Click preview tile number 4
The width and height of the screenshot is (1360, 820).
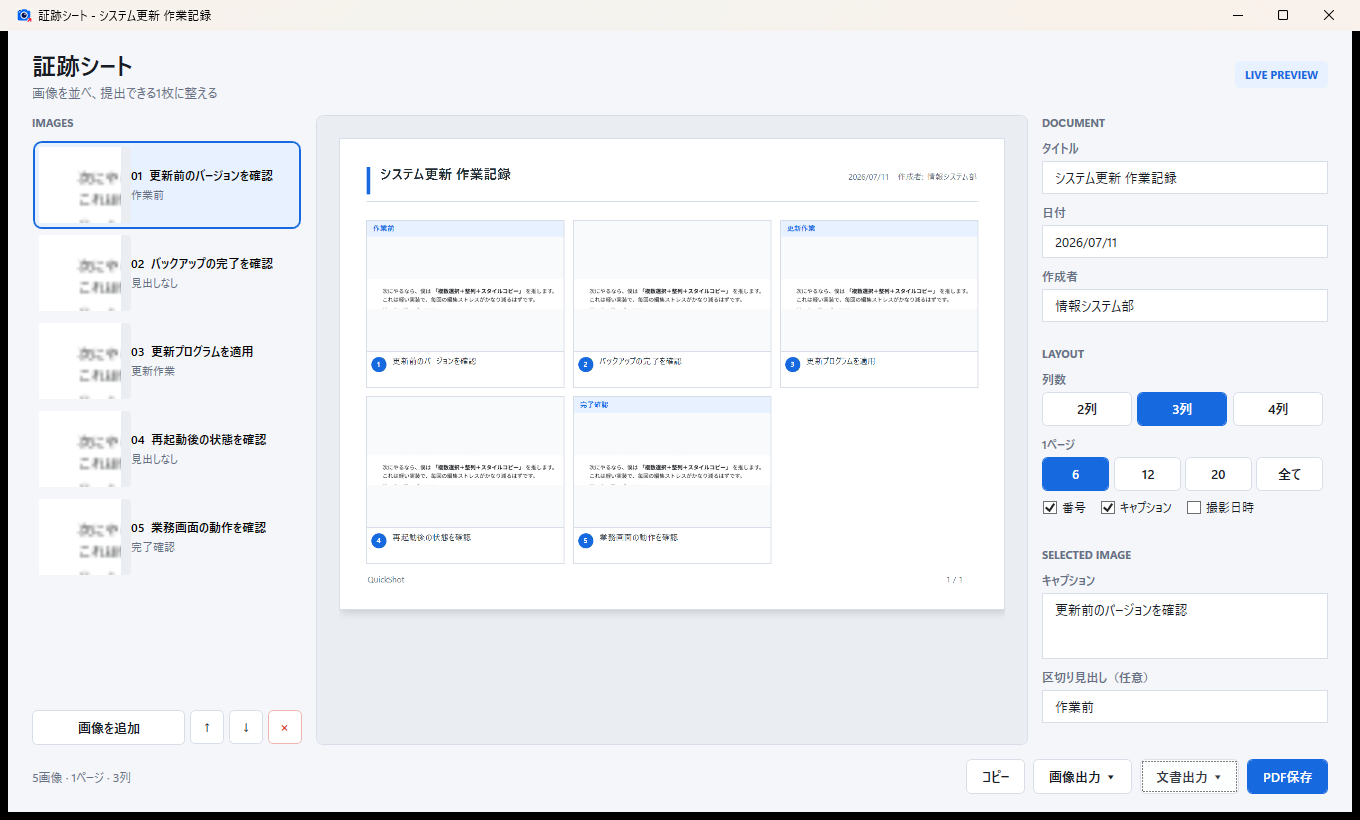[465, 480]
